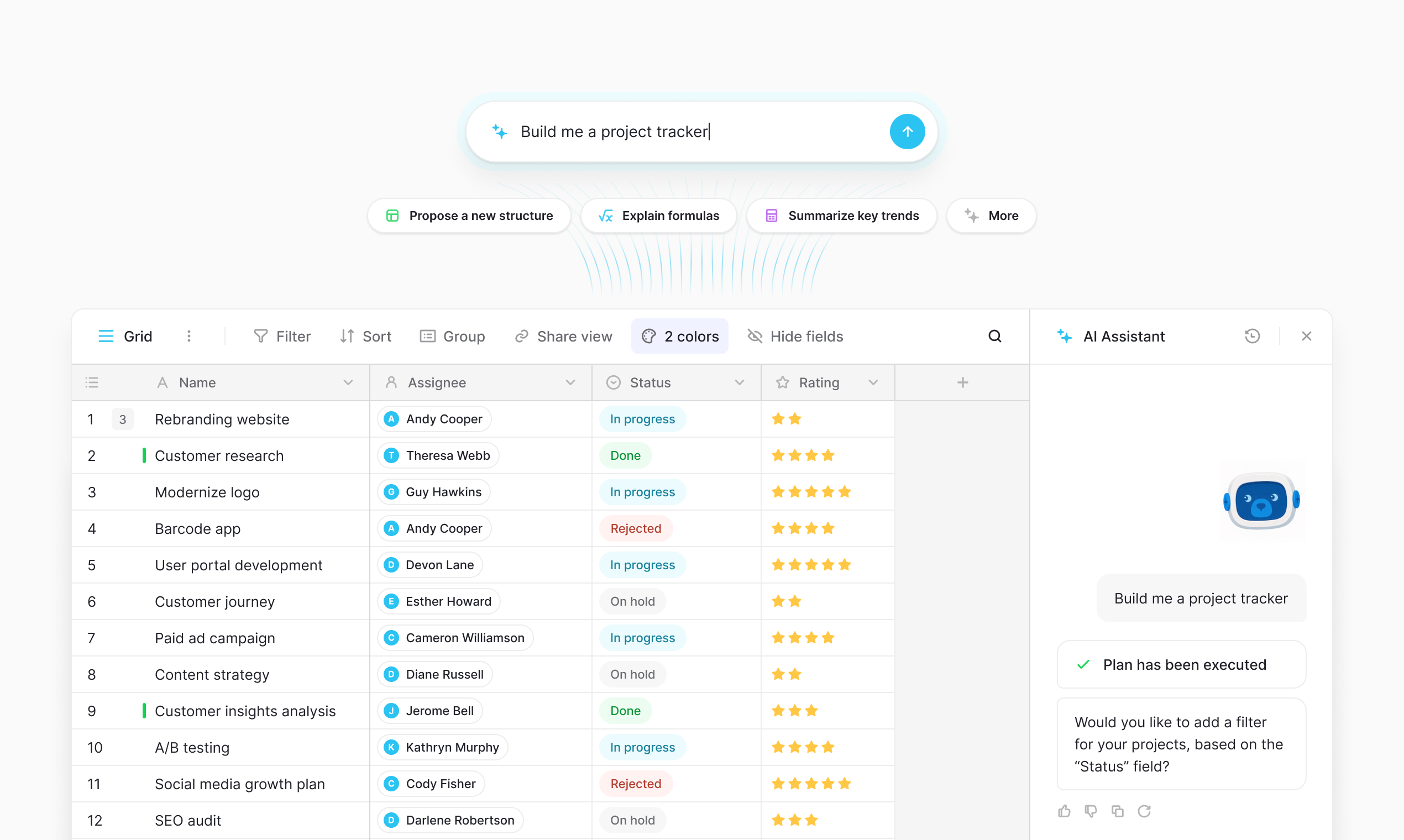Click the Share view icon
This screenshot has width=1404, height=840.
click(x=521, y=335)
